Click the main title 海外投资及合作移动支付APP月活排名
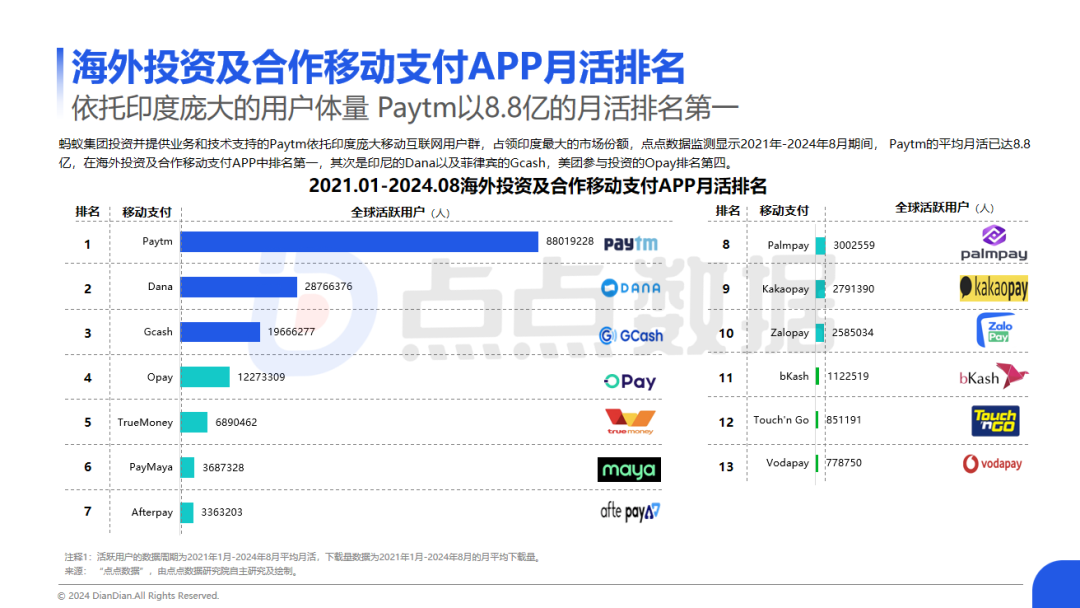 coord(378,67)
